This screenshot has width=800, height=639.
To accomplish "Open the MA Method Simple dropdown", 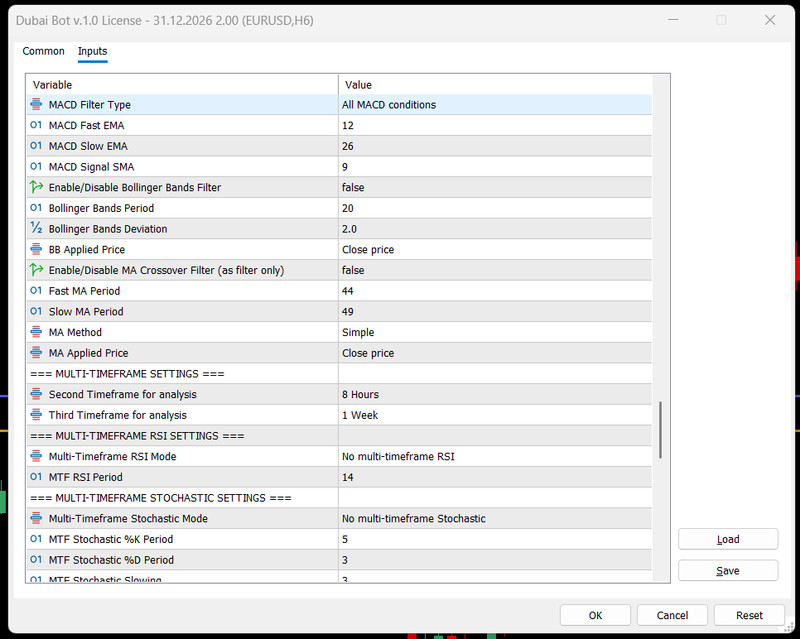I will click(x=495, y=332).
